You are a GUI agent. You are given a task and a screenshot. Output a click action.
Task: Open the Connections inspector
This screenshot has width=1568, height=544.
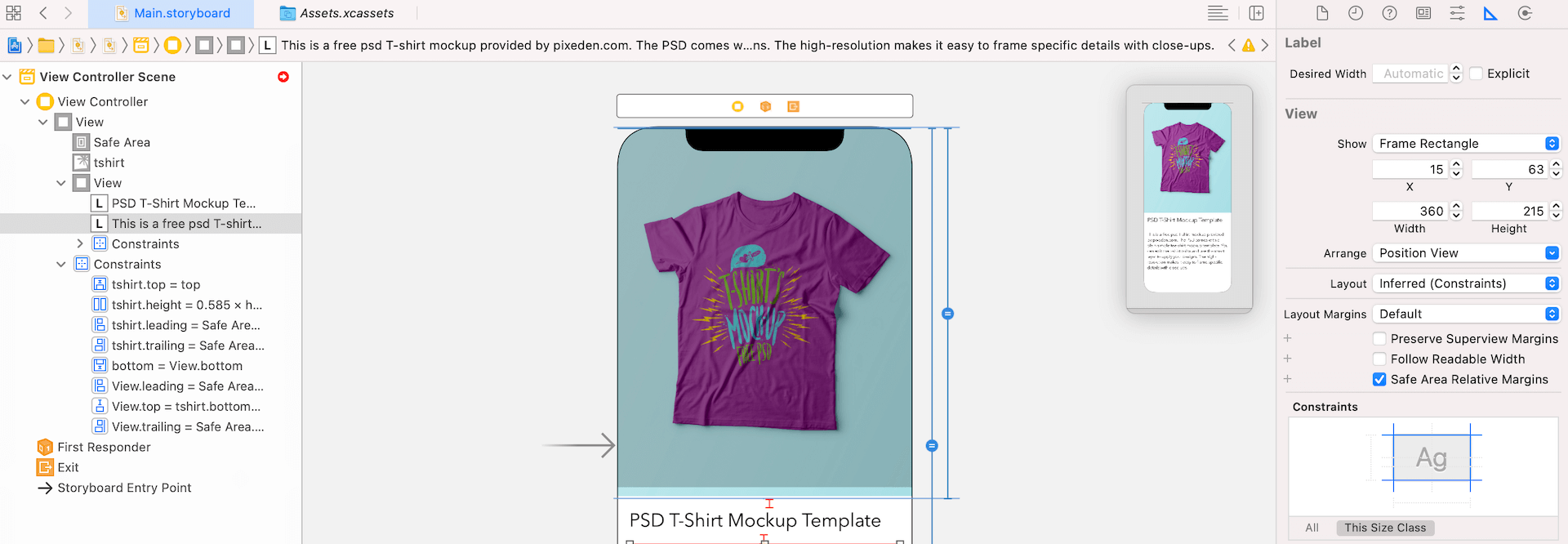pyautogui.click(x=1525, y=13)
